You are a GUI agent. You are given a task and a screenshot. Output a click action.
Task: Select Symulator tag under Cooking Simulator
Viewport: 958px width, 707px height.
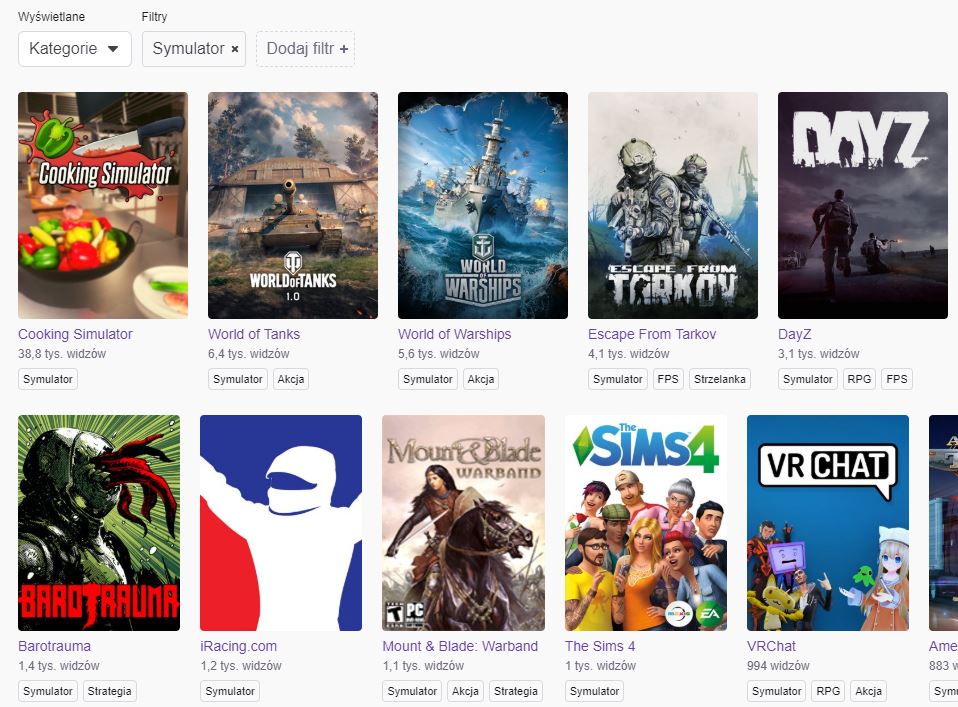tap(48, 379)
